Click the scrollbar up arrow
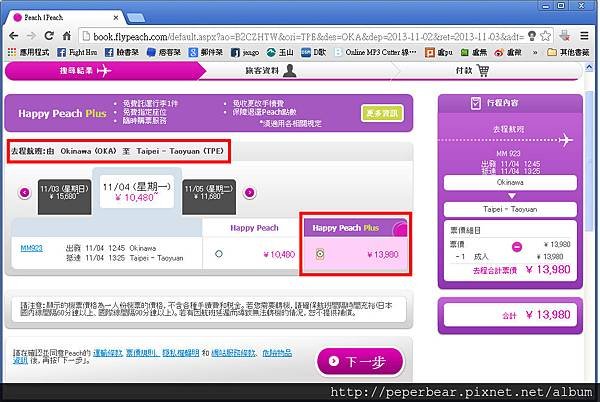Viewport: 600px width, 402px height. pos(589,68)
